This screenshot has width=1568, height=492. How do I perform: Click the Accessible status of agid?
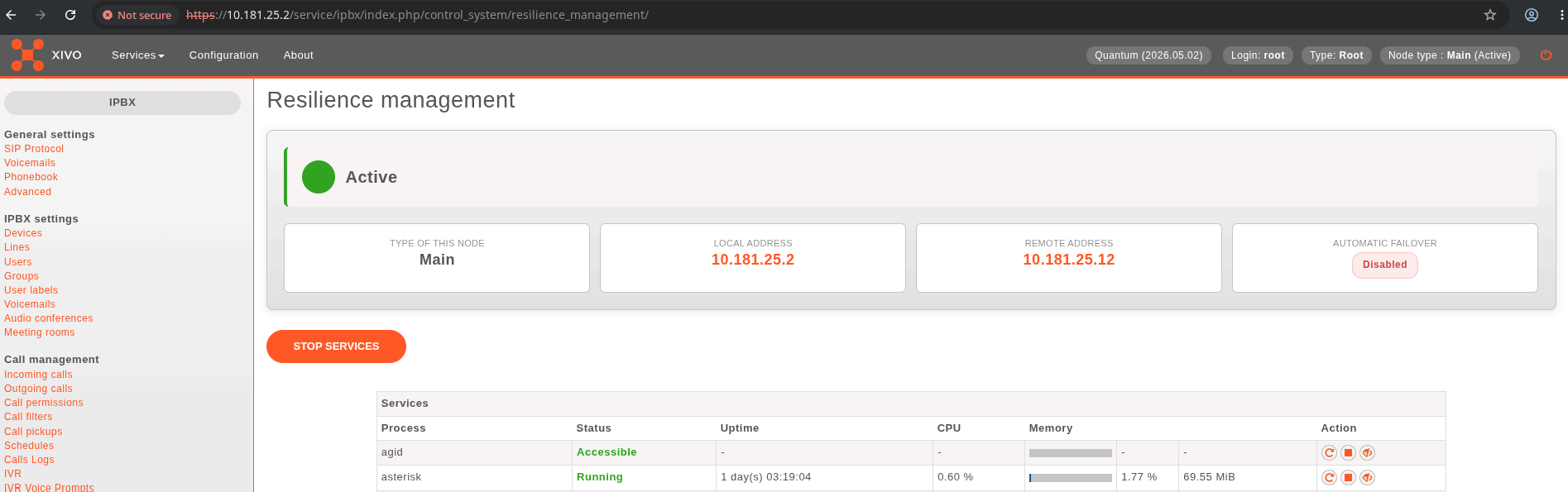click(x=607, y=452)
